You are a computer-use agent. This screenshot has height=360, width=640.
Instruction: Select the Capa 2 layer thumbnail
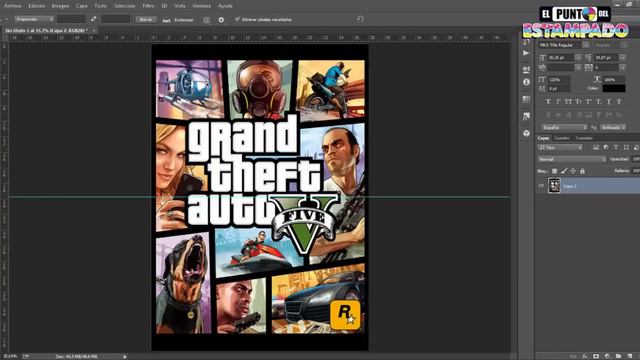point(554,186)
